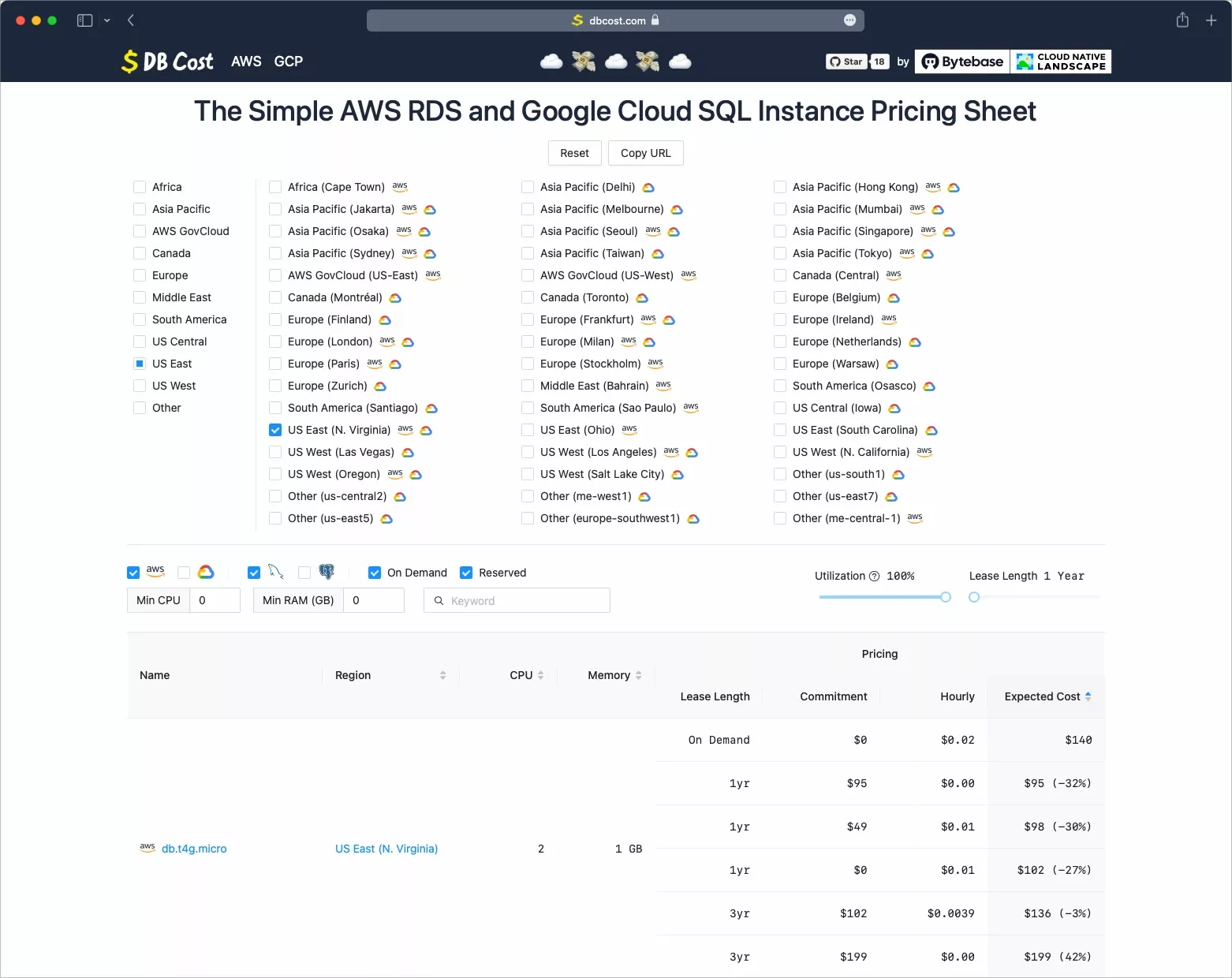Click the GitHub Star button
The height and width of the screenshot is (978, 1232).
click(x=846, y=62)
